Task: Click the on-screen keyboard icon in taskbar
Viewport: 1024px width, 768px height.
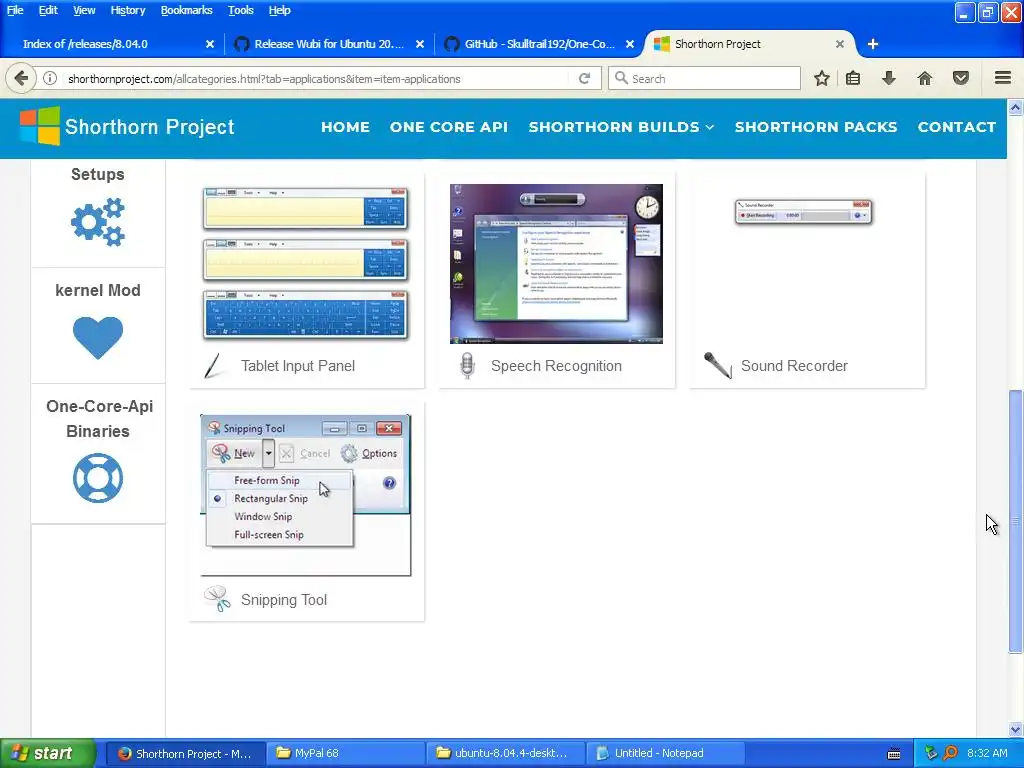Action: [x=894, y=754]
